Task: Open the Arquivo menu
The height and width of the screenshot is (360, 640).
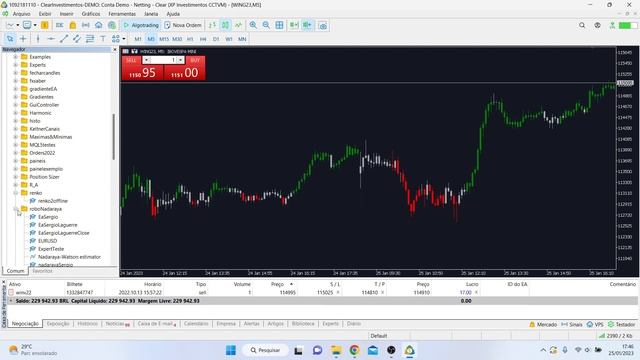Action: [21, 14]
